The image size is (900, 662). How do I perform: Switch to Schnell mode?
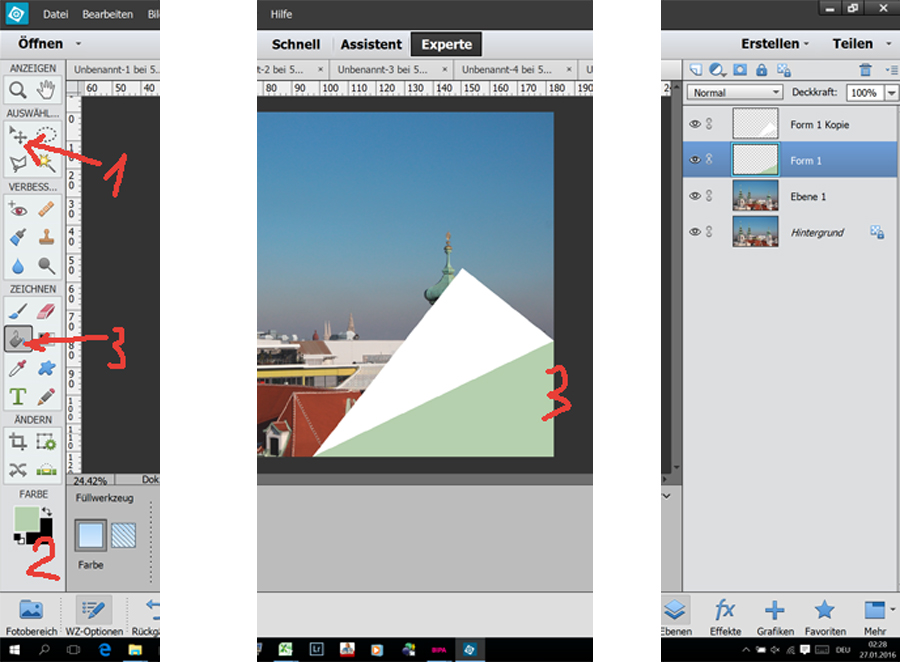(296, 44)
